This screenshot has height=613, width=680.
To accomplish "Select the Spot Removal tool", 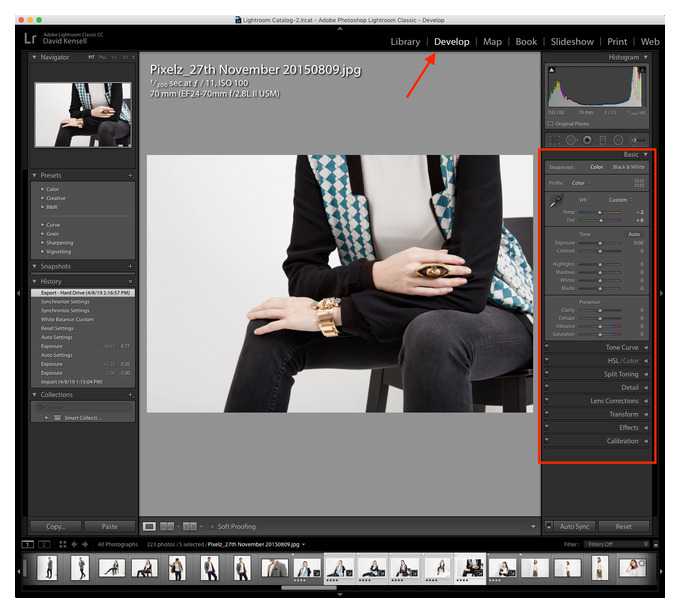I will point(571,140).
